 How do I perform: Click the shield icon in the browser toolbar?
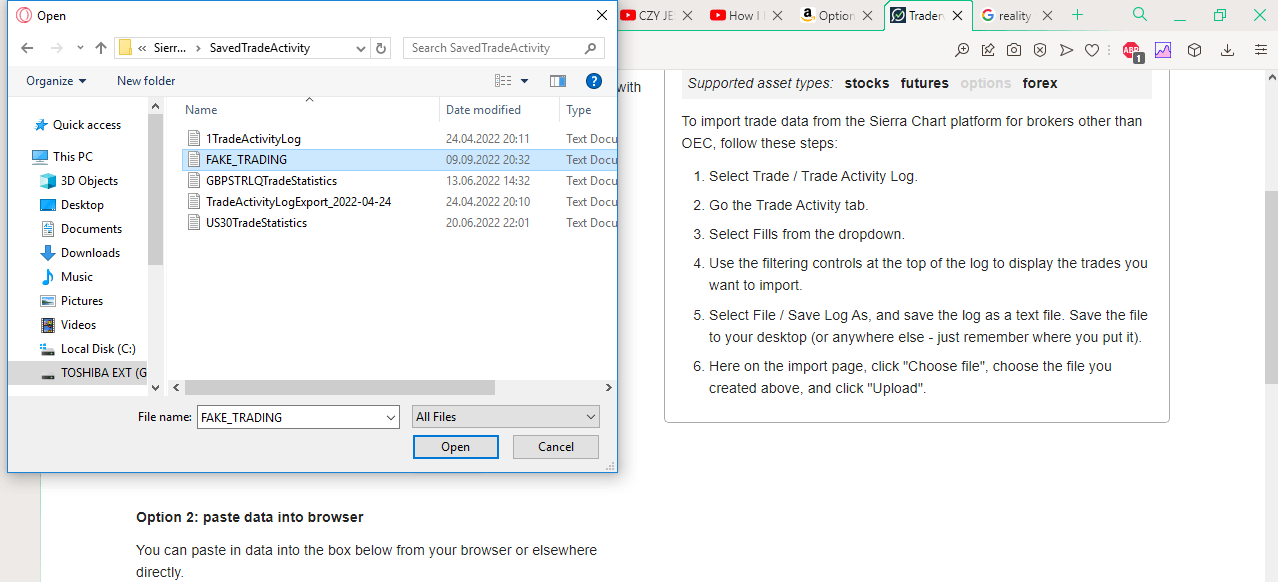click(x=1040, y=50)
